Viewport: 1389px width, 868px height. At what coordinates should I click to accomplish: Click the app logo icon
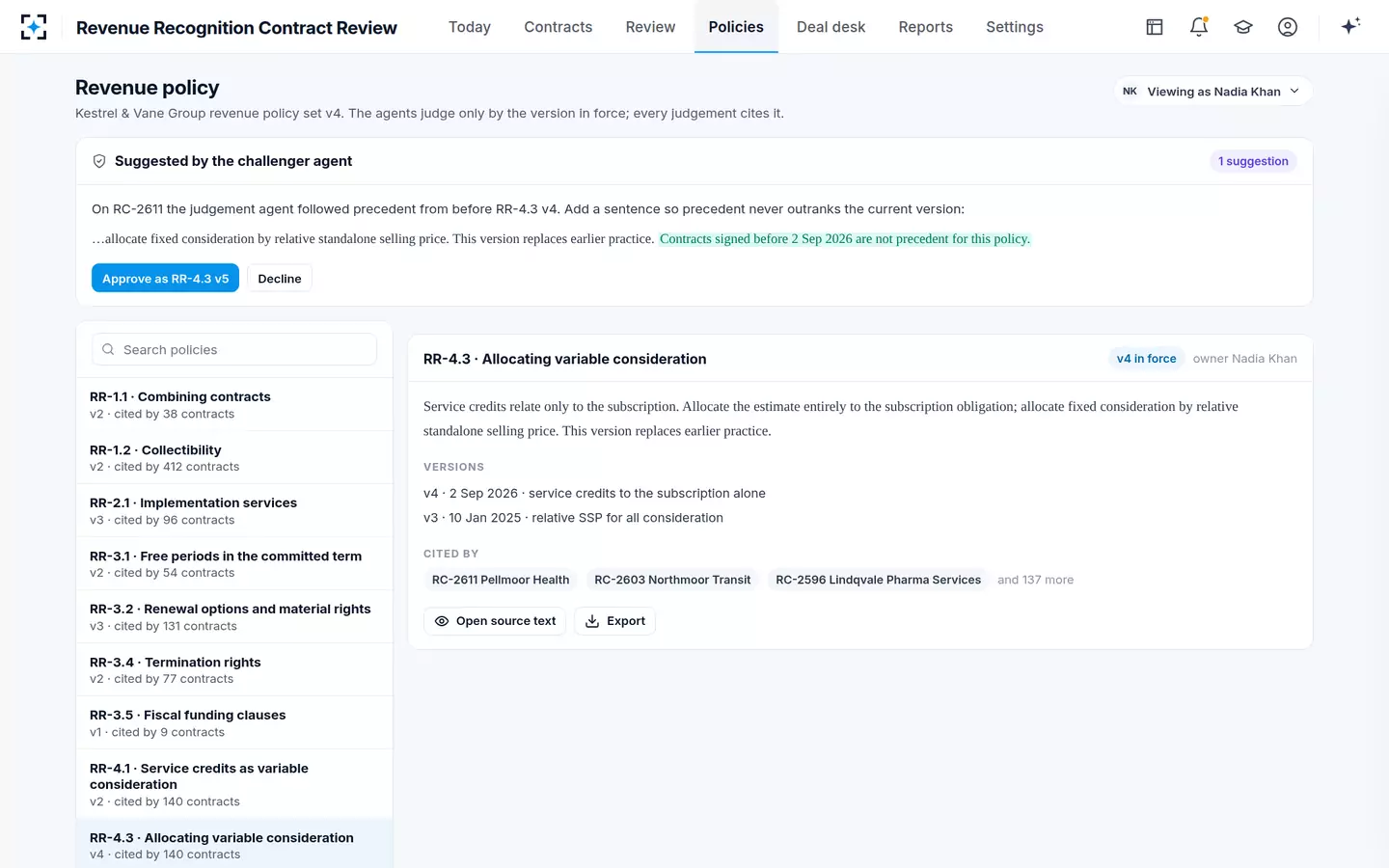click(x=34, y=27)
